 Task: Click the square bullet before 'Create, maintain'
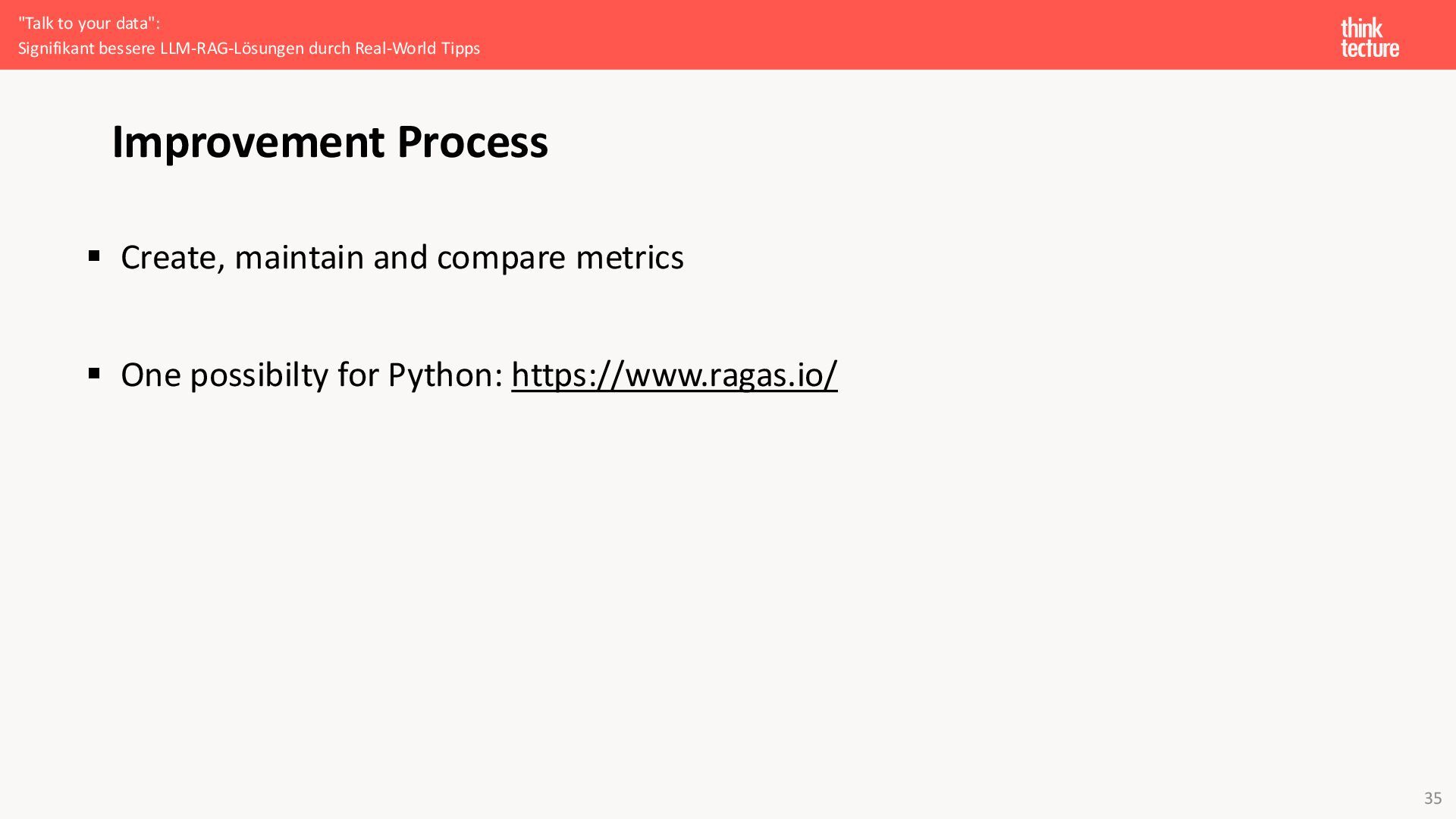(94, 256)
